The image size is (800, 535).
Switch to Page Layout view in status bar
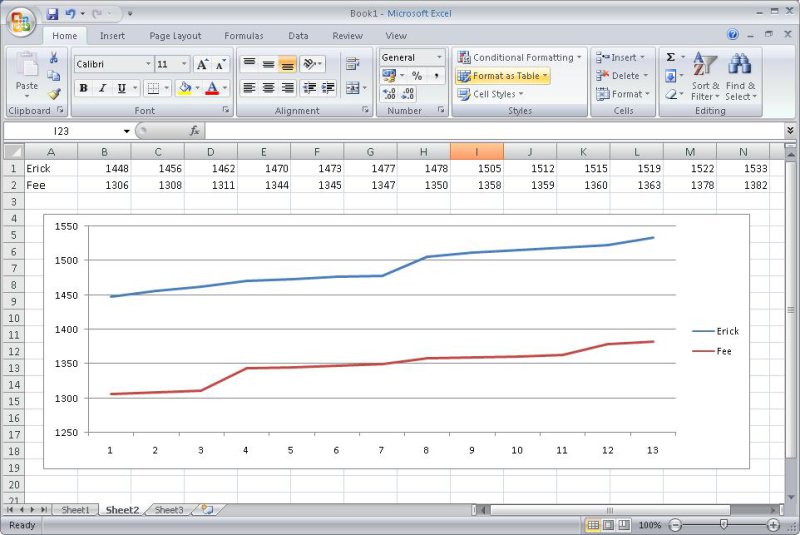(x=609, y=525)
